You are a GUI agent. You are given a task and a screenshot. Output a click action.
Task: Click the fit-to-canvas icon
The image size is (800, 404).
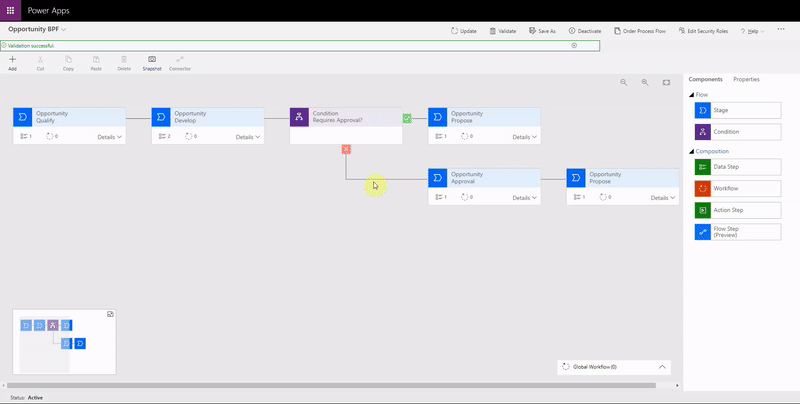[x=666, y=82]
